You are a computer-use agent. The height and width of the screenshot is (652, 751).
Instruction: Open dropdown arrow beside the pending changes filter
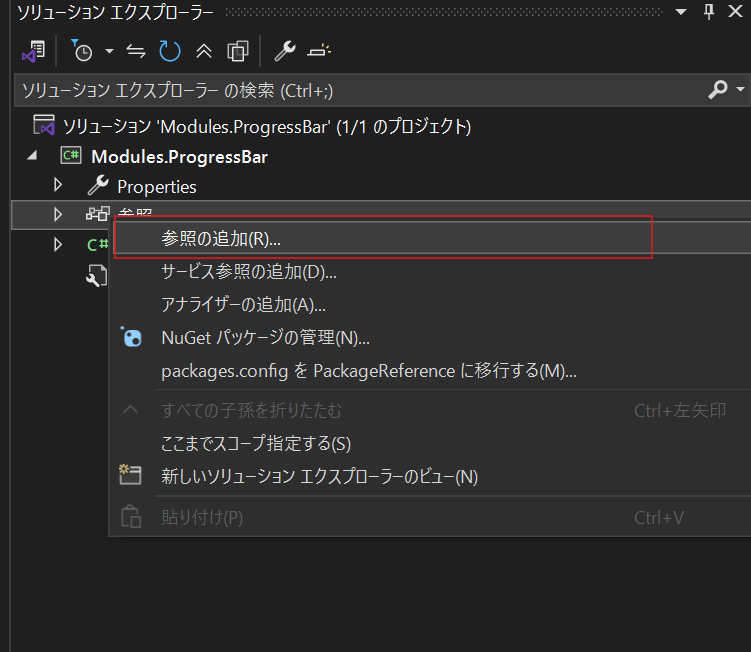tap(109, 51)
